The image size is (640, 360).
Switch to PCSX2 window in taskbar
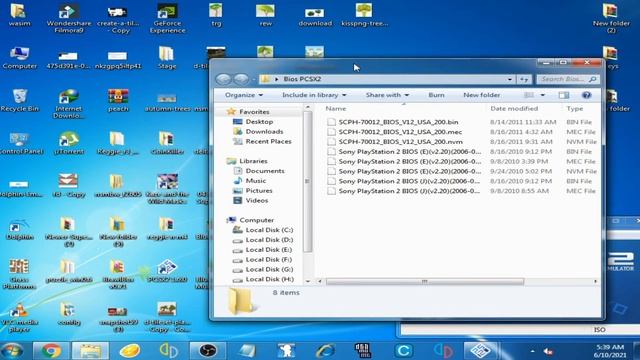click(x=480, y=351)
